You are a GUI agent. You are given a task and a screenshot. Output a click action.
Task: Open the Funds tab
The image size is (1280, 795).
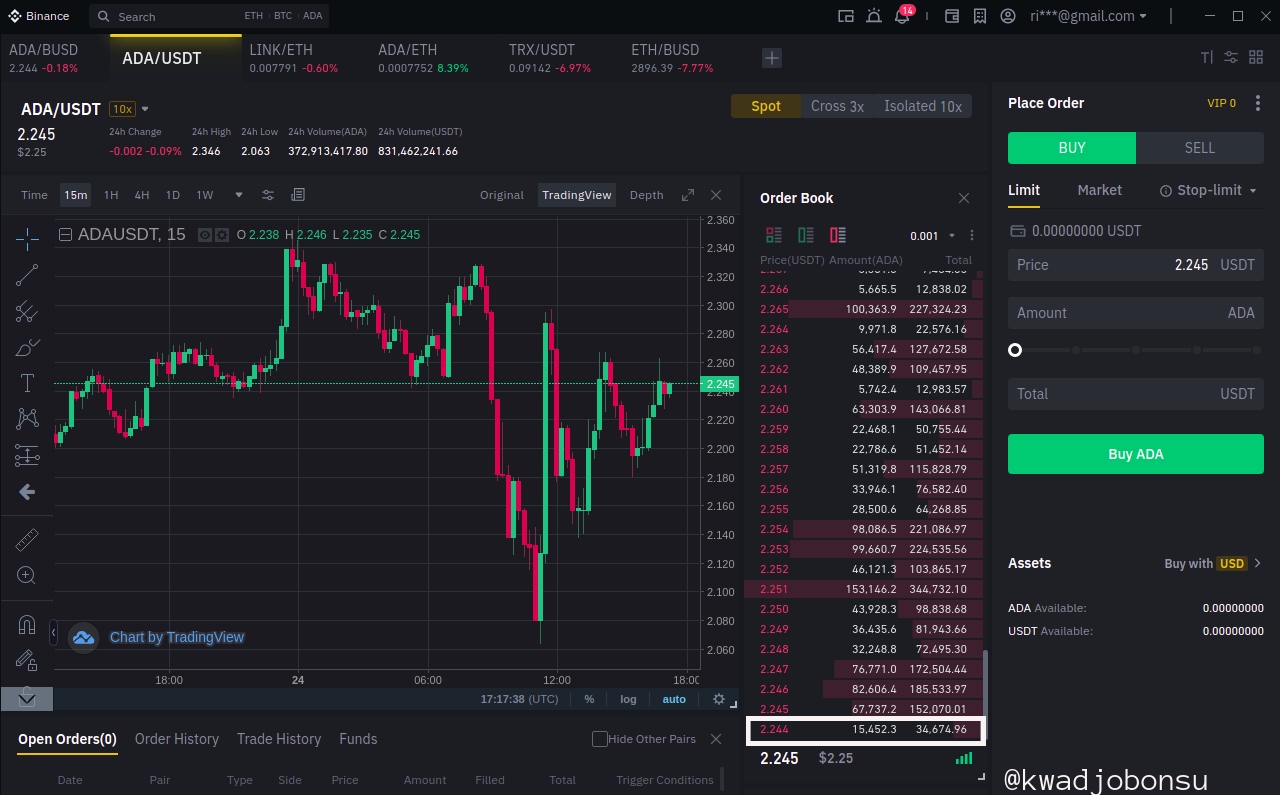click(358, 739)
